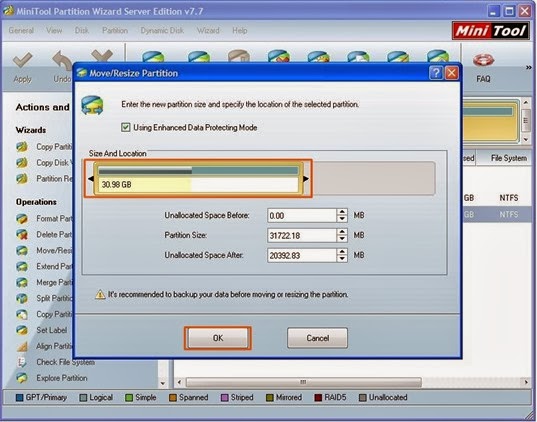Screen dimensions: 537x422
Task: Click the Copy Partition wizard icon
Action: tap(22, 147)
